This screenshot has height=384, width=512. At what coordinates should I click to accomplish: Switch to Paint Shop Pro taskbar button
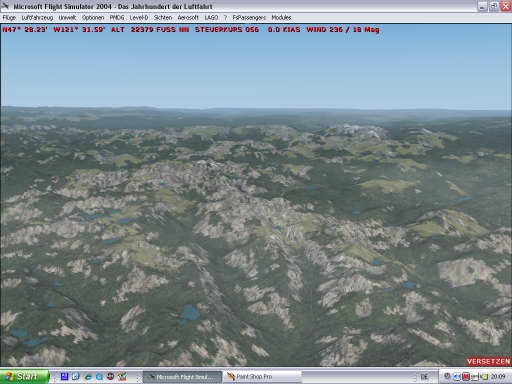click(x=262, y=377)
